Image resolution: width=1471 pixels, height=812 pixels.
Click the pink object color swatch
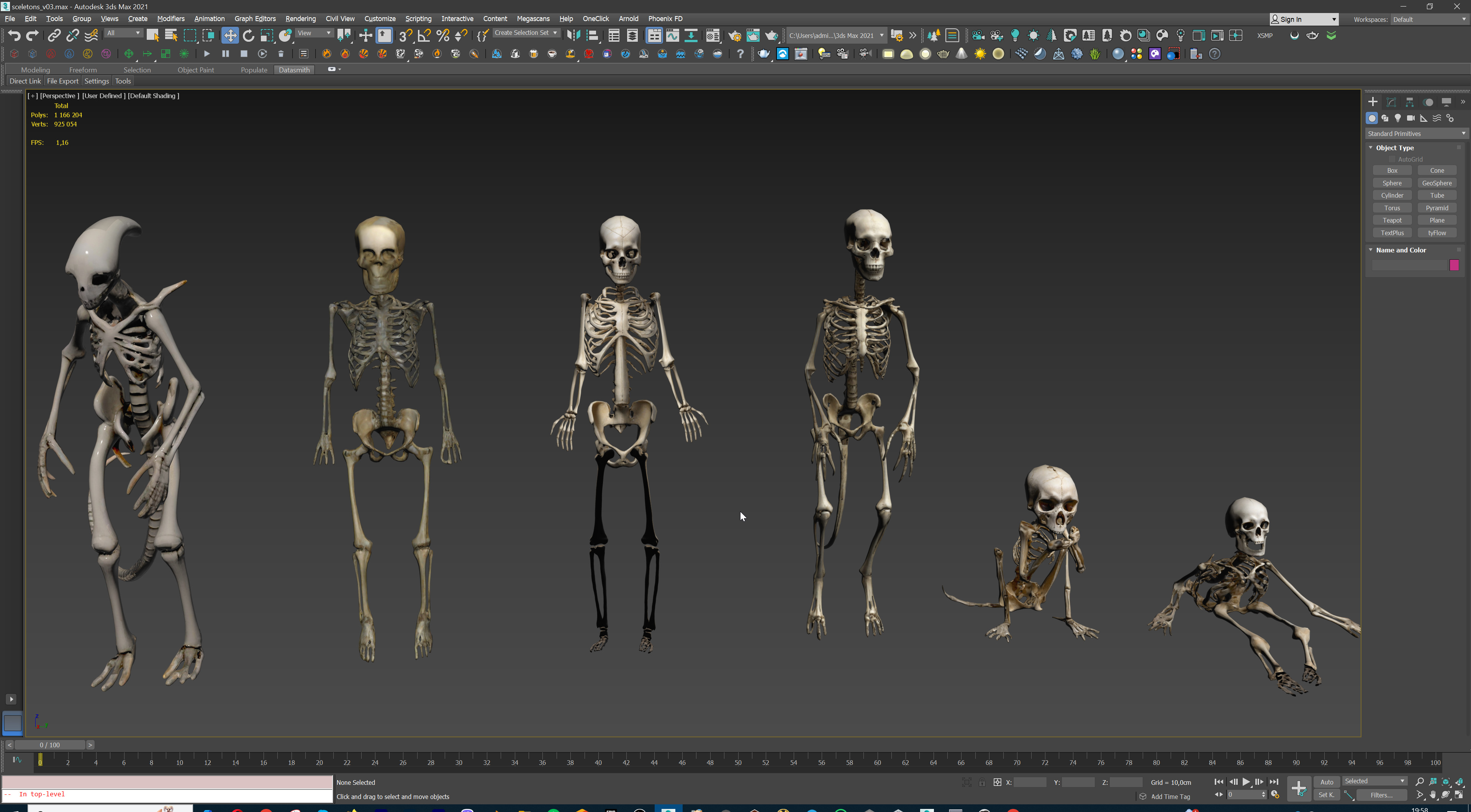pyautogui.click(x=1454, y=265)
